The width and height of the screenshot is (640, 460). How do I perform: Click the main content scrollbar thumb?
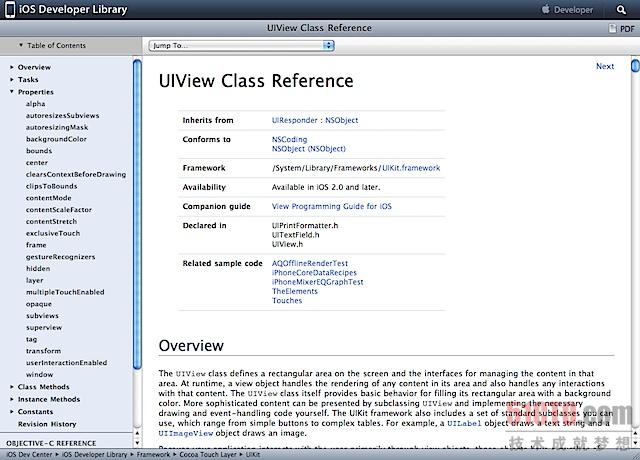click(x=636, y=66)
